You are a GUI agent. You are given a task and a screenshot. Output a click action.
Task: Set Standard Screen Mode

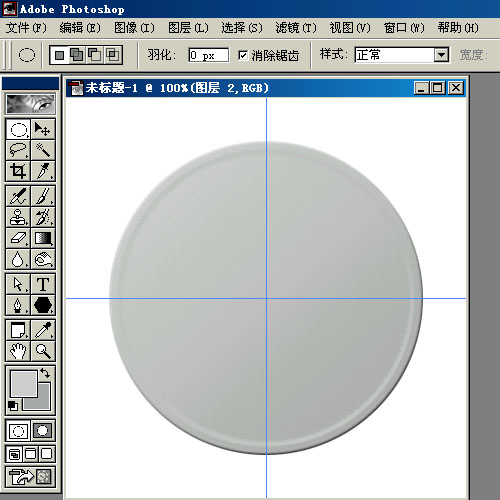[14, 454]
